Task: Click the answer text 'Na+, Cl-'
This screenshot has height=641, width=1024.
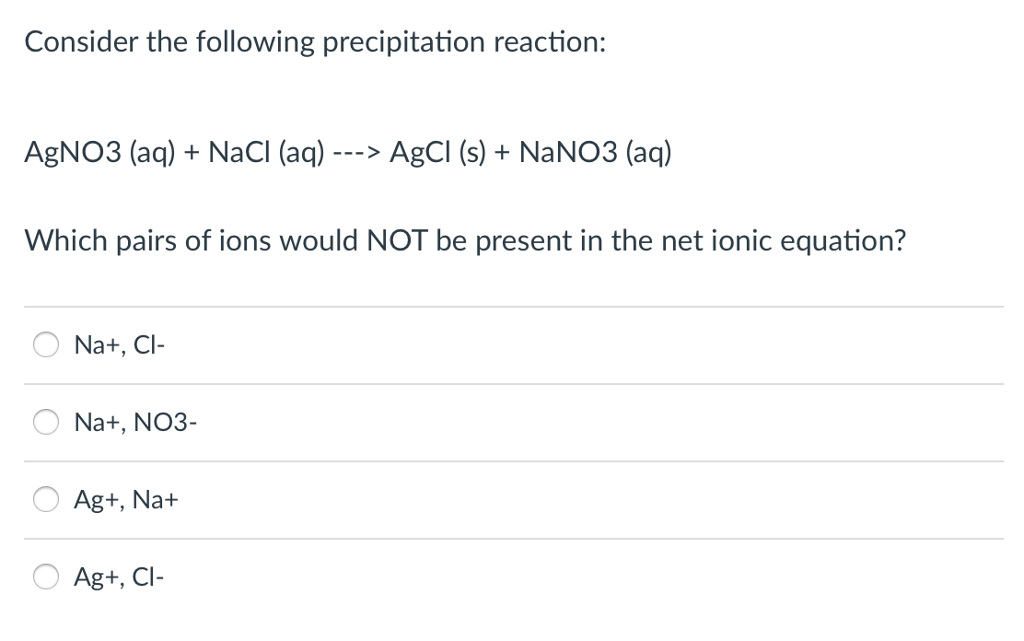Action: click(120, 344)
